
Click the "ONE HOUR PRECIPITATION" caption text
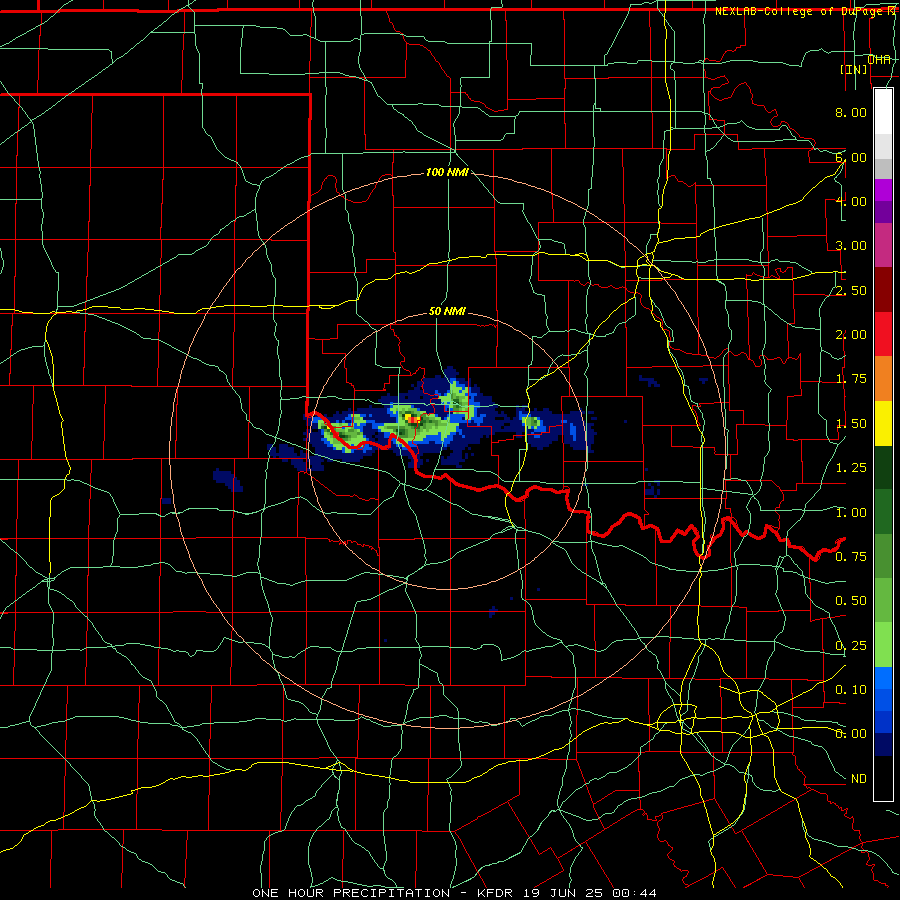pyautogui.click(x=351, y=893)
